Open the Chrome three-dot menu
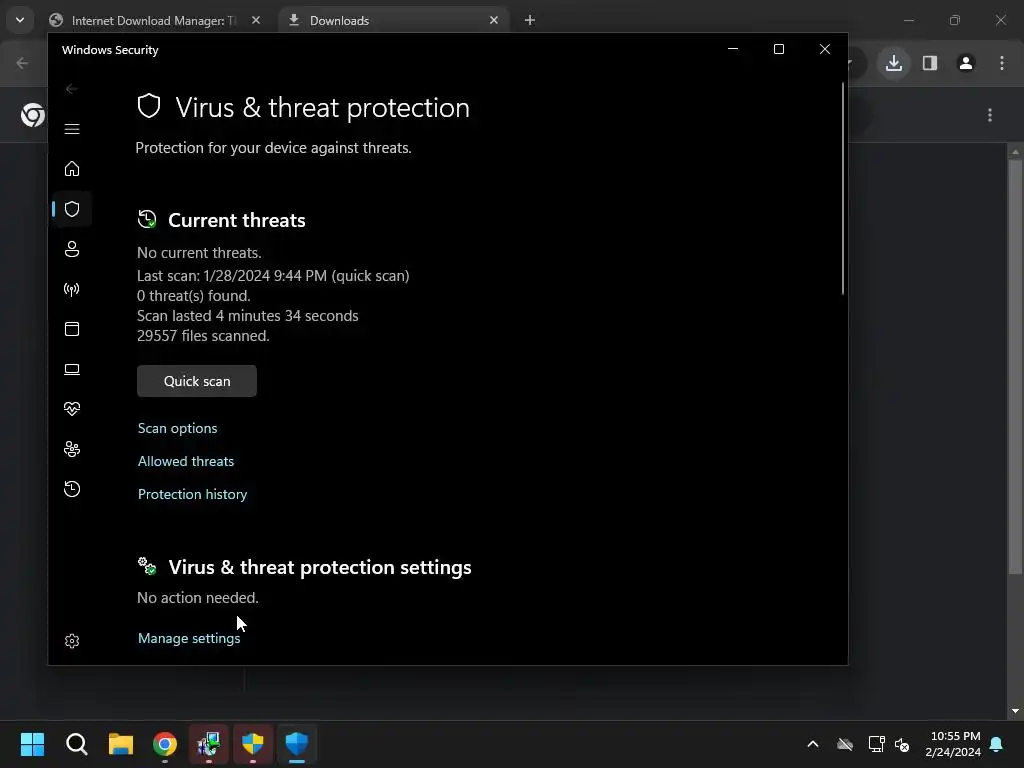Screen dimensions: 1024x768 click(1002, 63)
